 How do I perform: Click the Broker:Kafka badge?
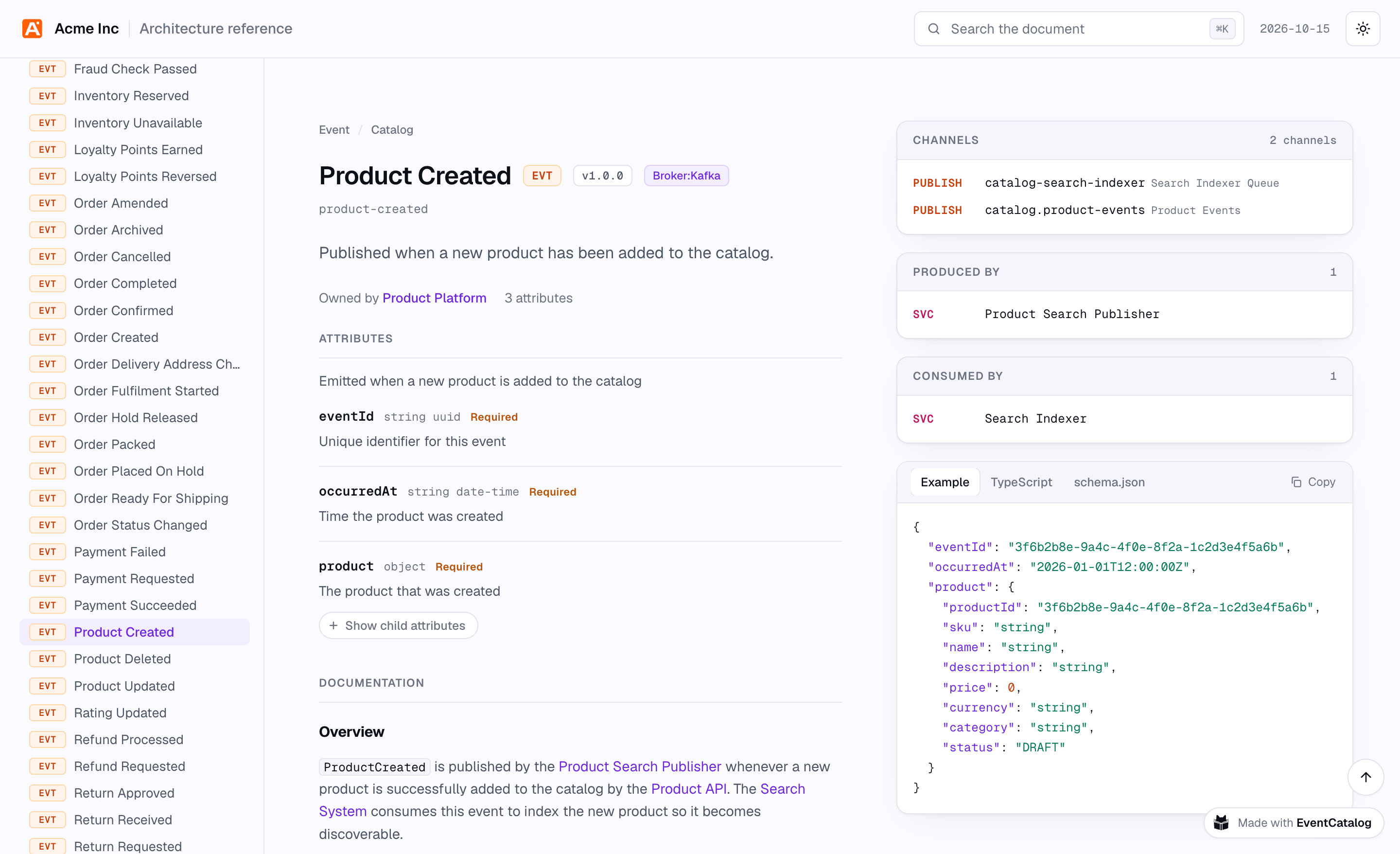tap(686, 175)
